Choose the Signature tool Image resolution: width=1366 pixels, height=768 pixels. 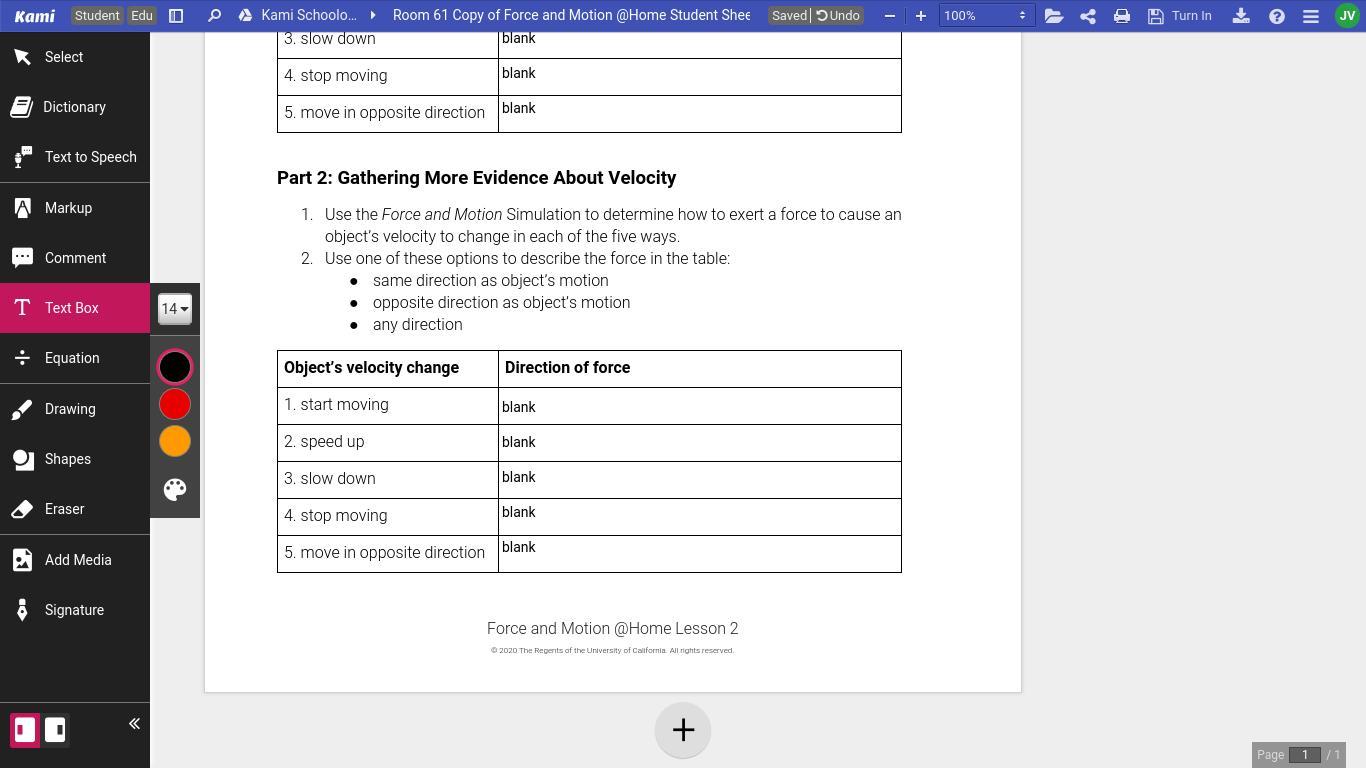pos(75,610)
